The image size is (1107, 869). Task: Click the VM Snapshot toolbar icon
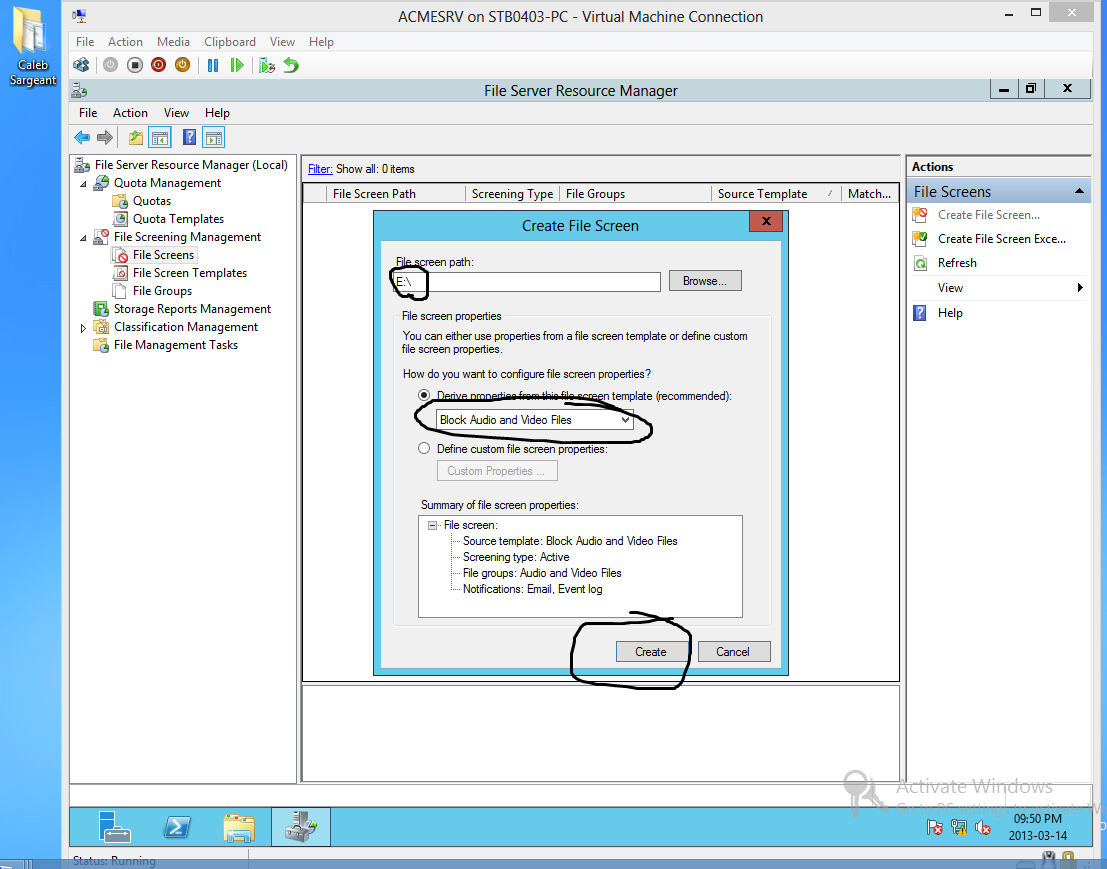click(x=266, y=66)
